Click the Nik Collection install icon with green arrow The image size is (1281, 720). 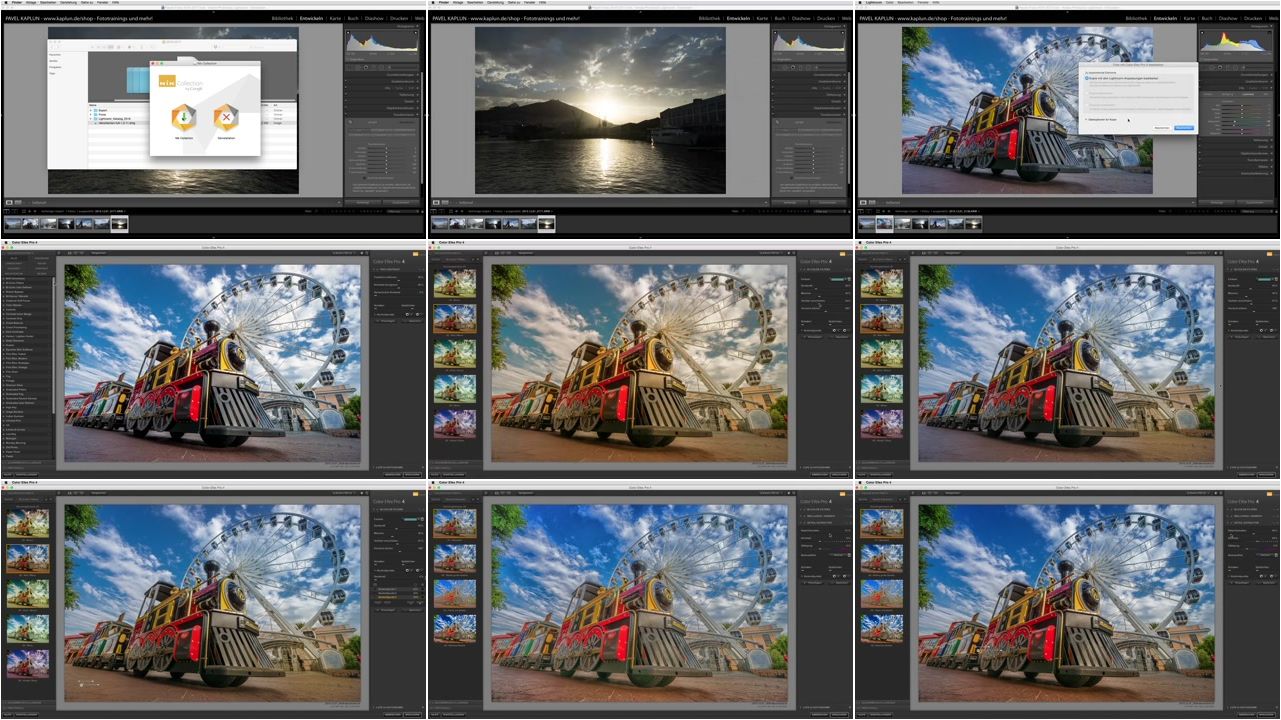pyautogui.click(x=184, y=116)
